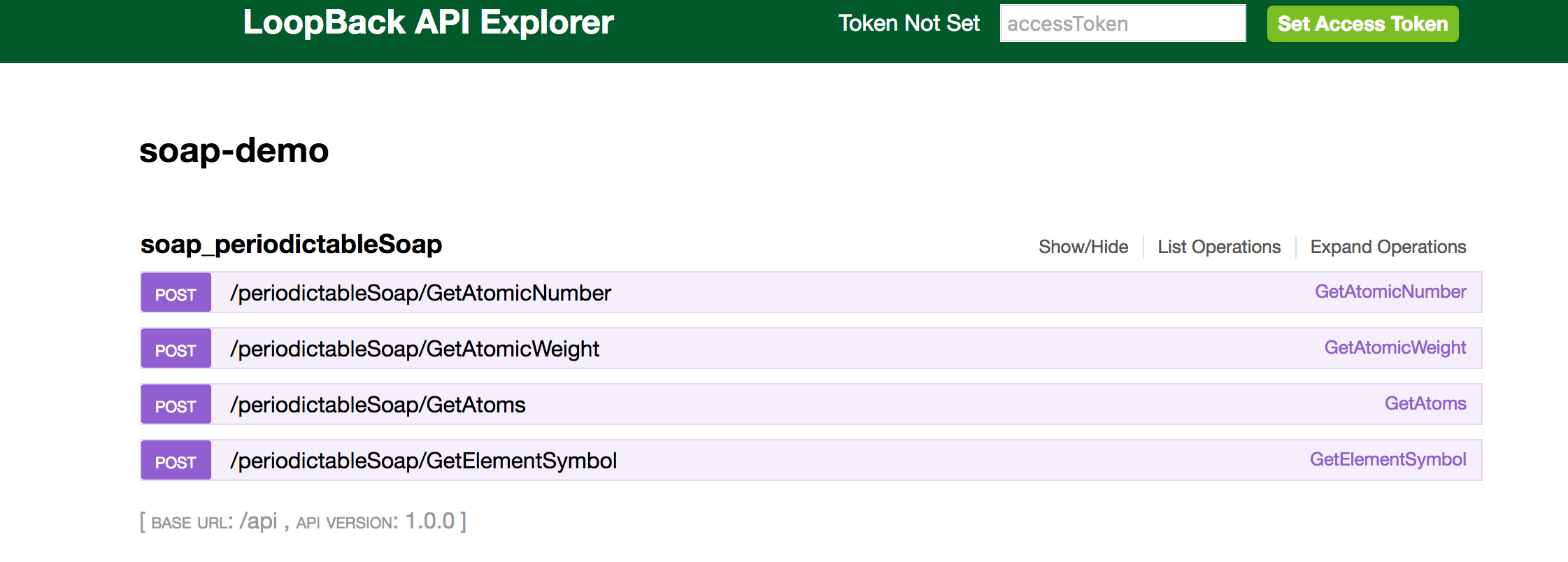Click the POST badge for GetAtomicWeight
This screenshot has width=1568, height=562.
176,349
